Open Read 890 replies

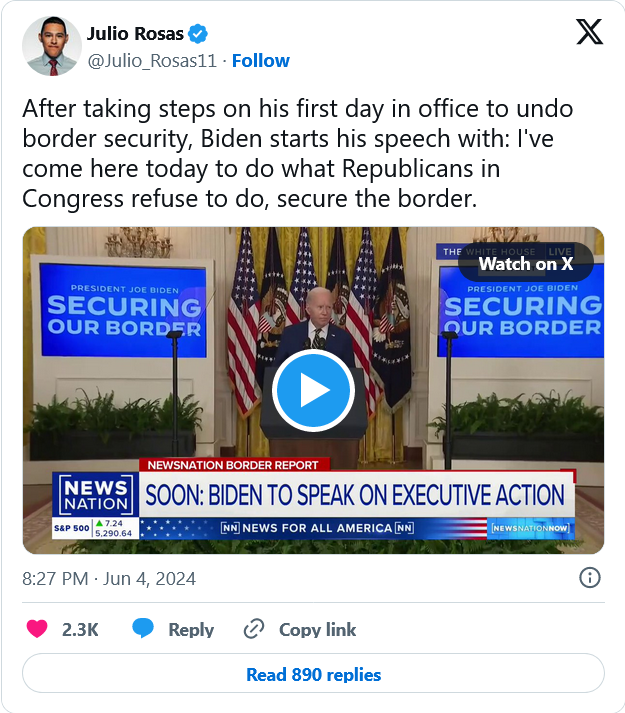click(313, 673)
